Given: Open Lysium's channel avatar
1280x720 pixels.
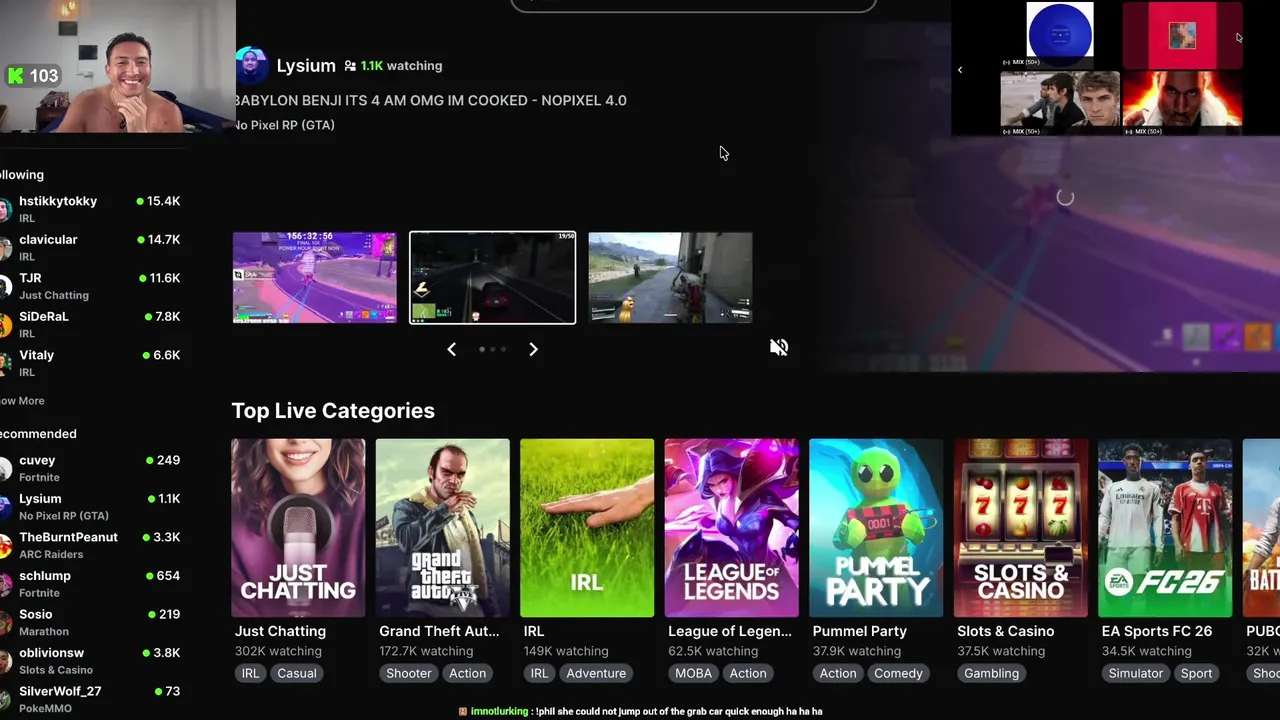Looking at the screenshot, I should 251,65.
